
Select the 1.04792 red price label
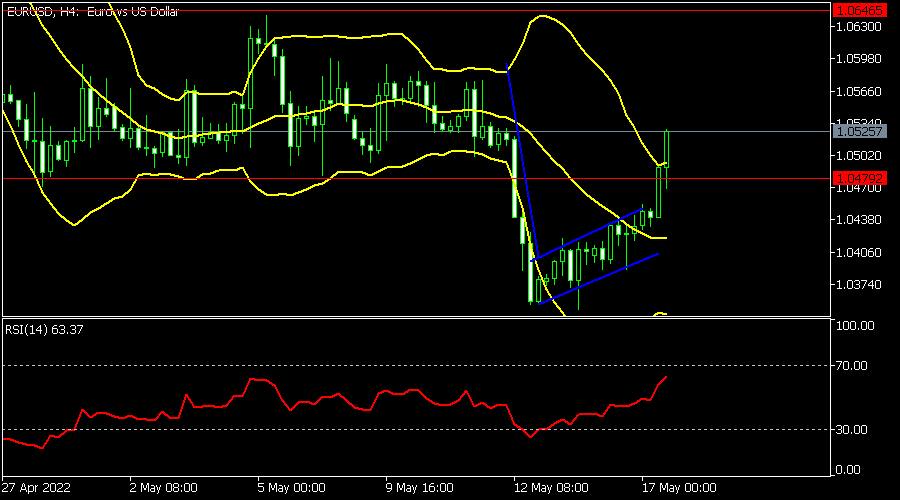coord(859,179)
